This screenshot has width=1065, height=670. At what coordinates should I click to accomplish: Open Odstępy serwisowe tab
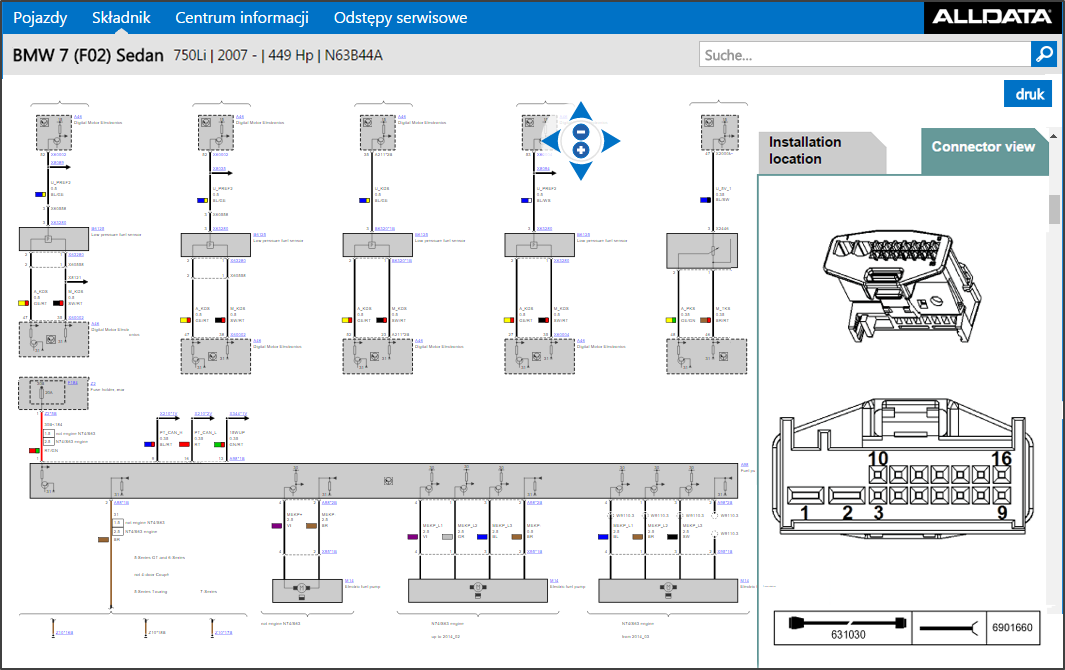pos(400,18)
